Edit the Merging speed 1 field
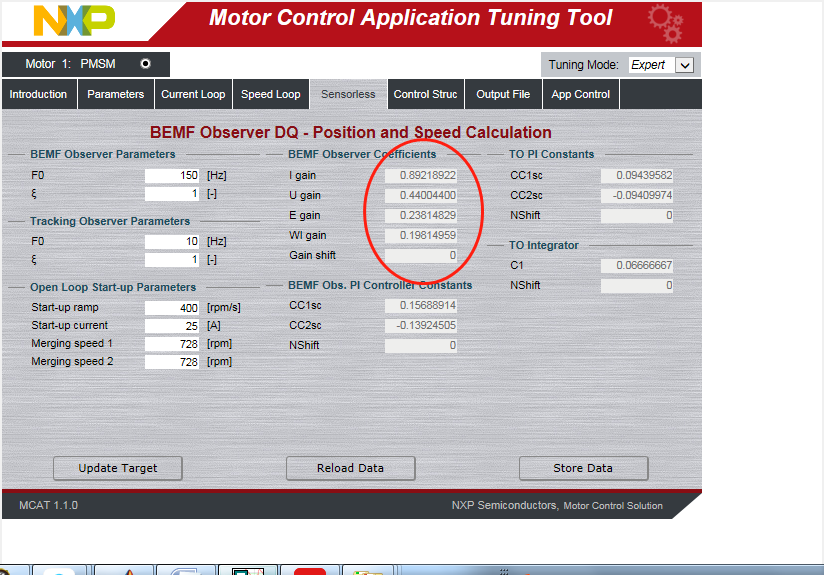The image size is (824, 575). (x=172, y=344)
